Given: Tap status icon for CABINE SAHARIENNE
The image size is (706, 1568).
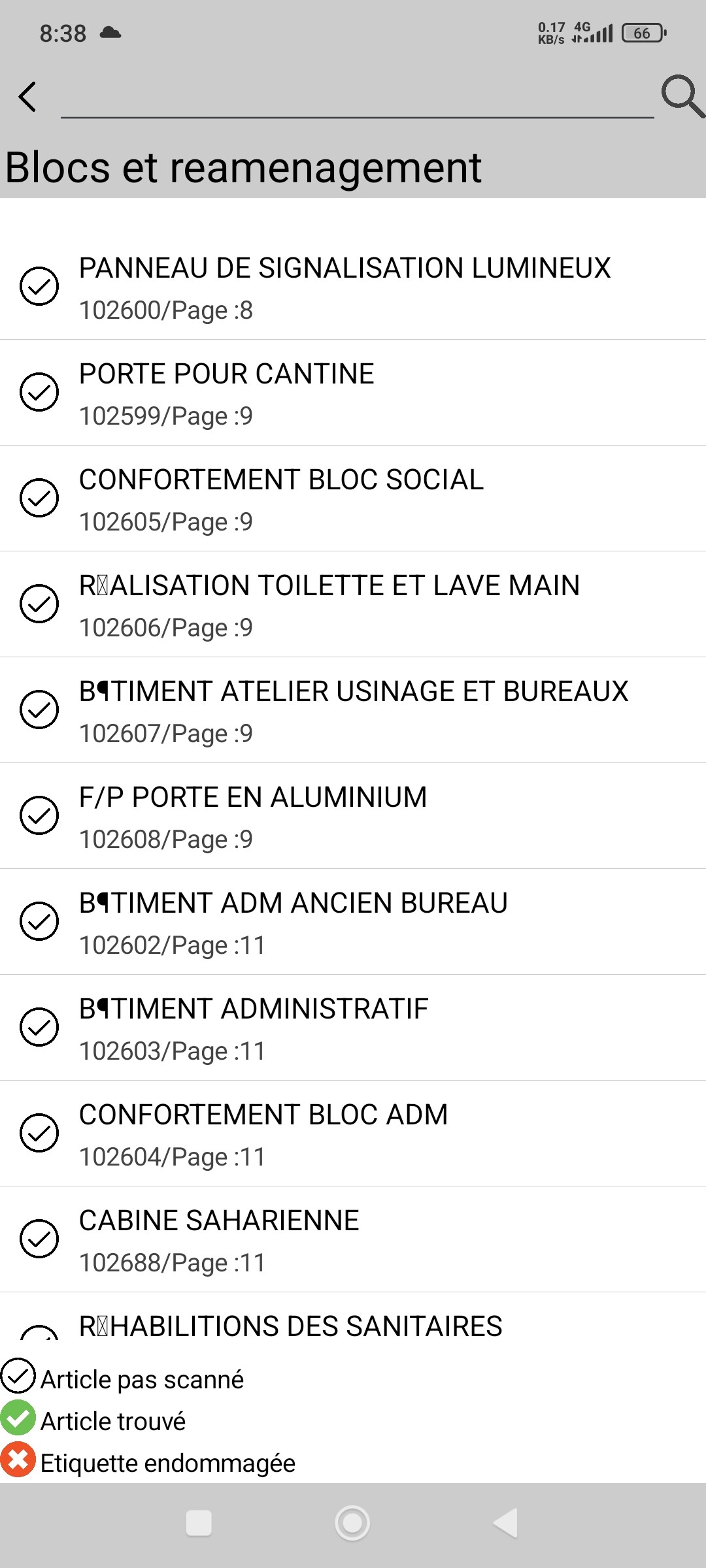Looking at the screenshot, I should pyautogui.click(x=39, y=1239).
